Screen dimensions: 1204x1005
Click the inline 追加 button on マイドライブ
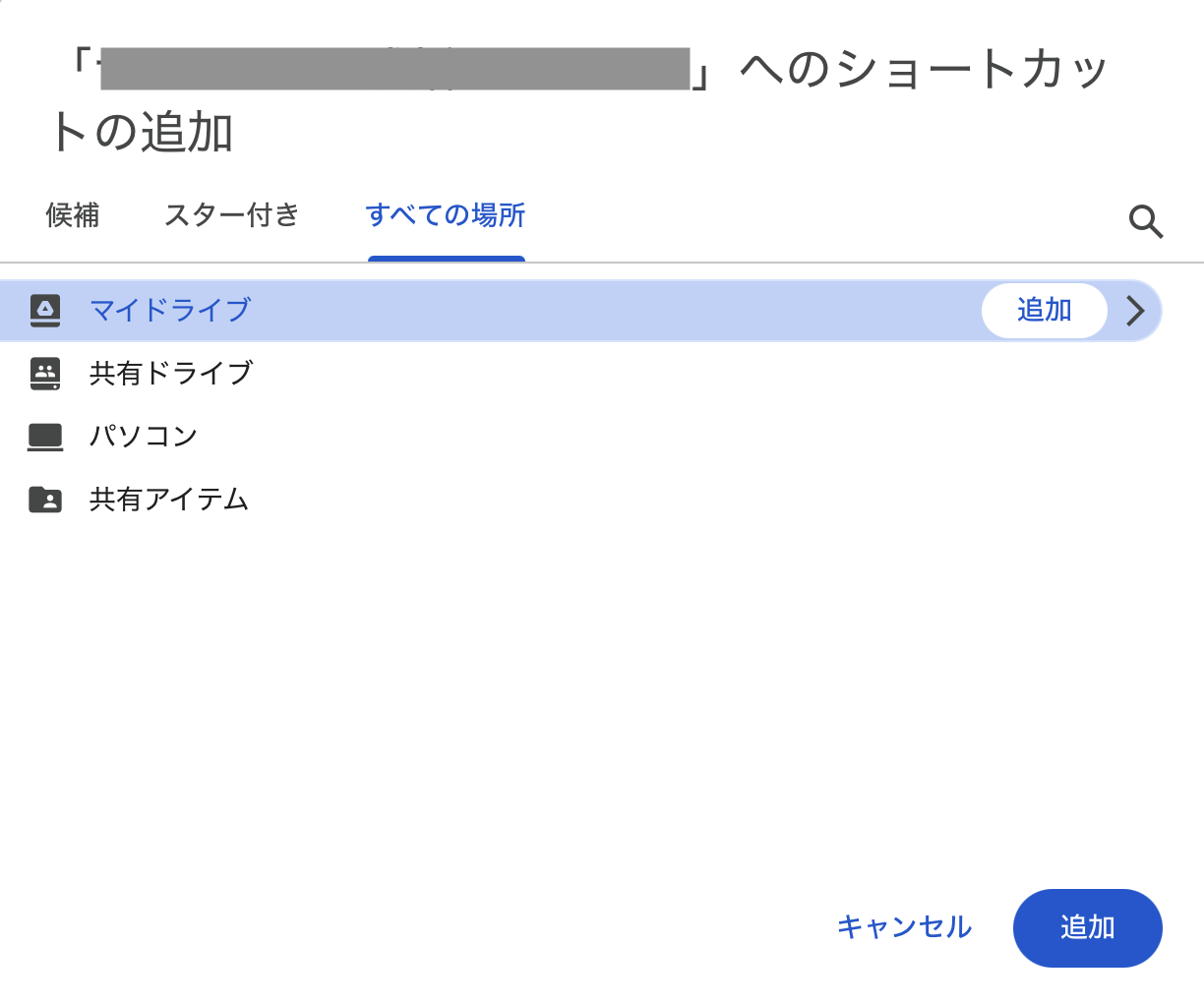click(x=1045, y=310)
